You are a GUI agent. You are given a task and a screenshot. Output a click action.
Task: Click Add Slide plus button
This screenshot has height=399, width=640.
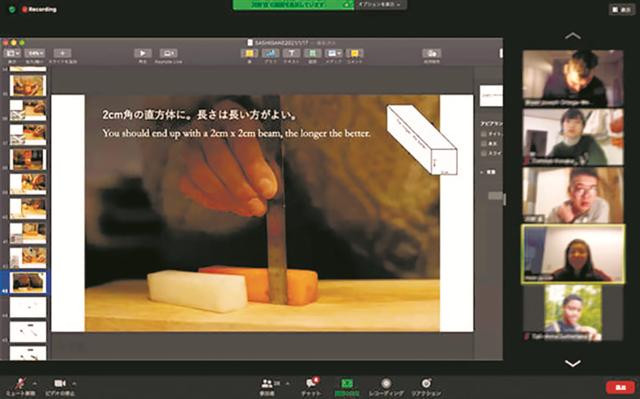pos(62,53)
